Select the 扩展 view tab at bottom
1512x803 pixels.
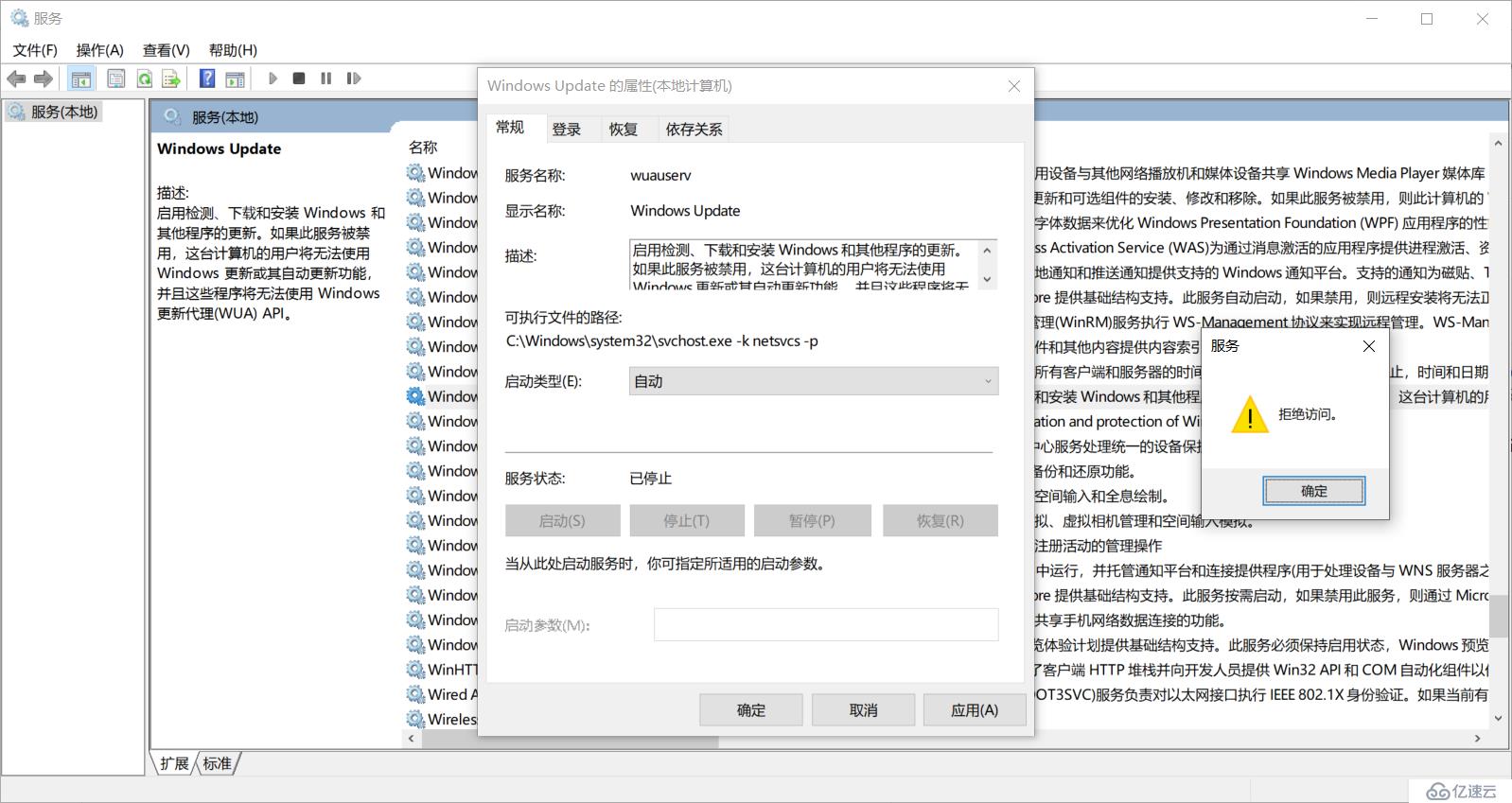[174, 763]
